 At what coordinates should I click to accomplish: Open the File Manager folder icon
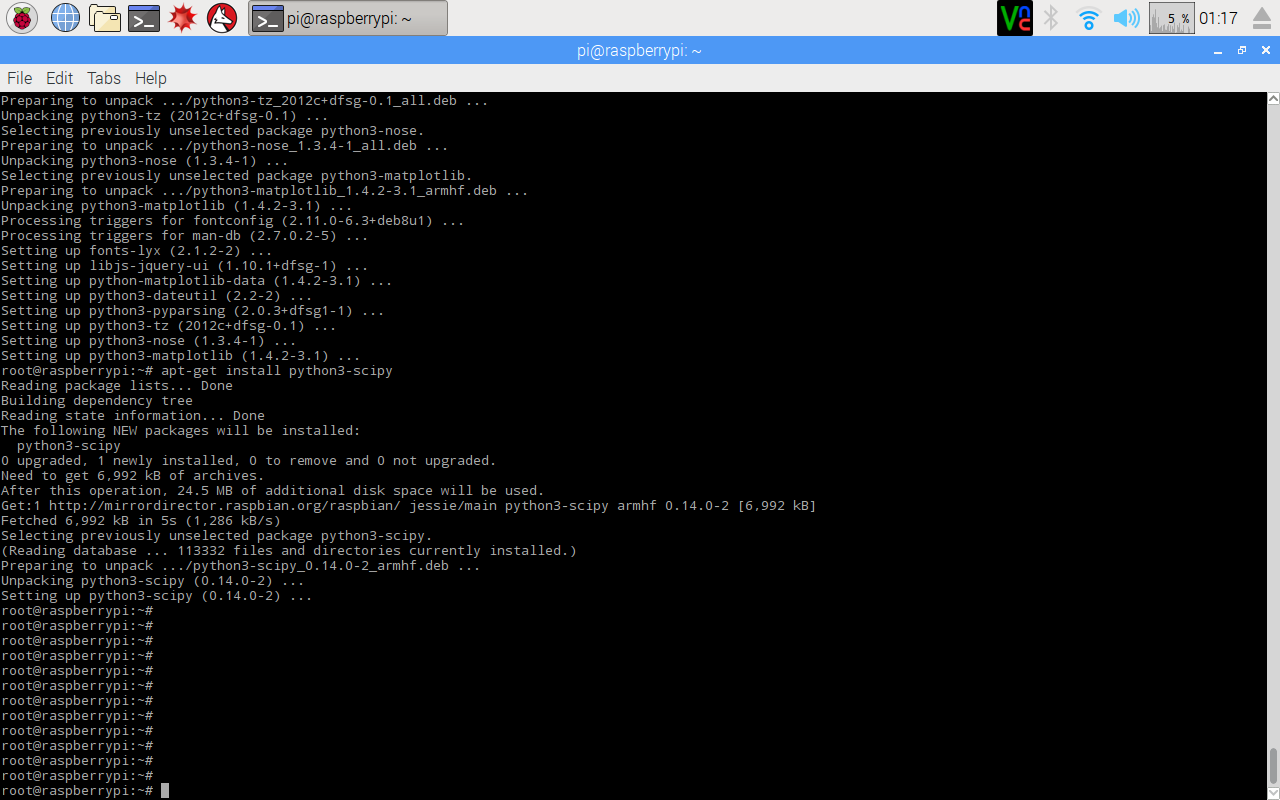104,18
